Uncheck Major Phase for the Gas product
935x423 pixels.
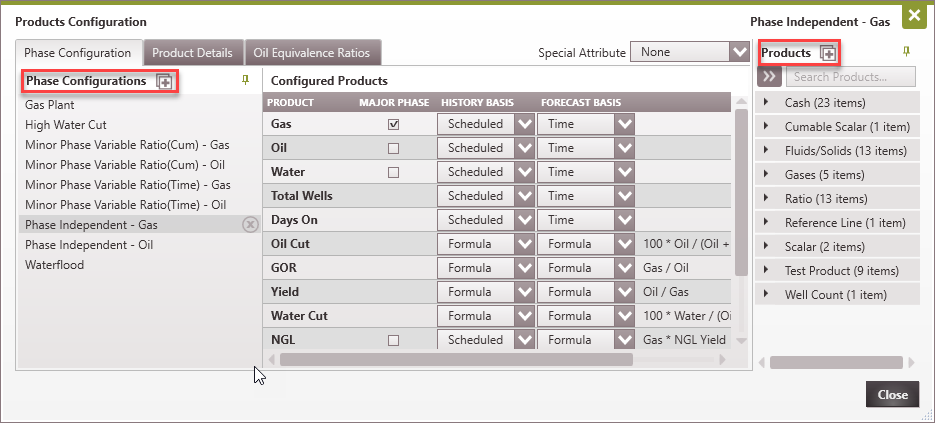coord(393,125)
